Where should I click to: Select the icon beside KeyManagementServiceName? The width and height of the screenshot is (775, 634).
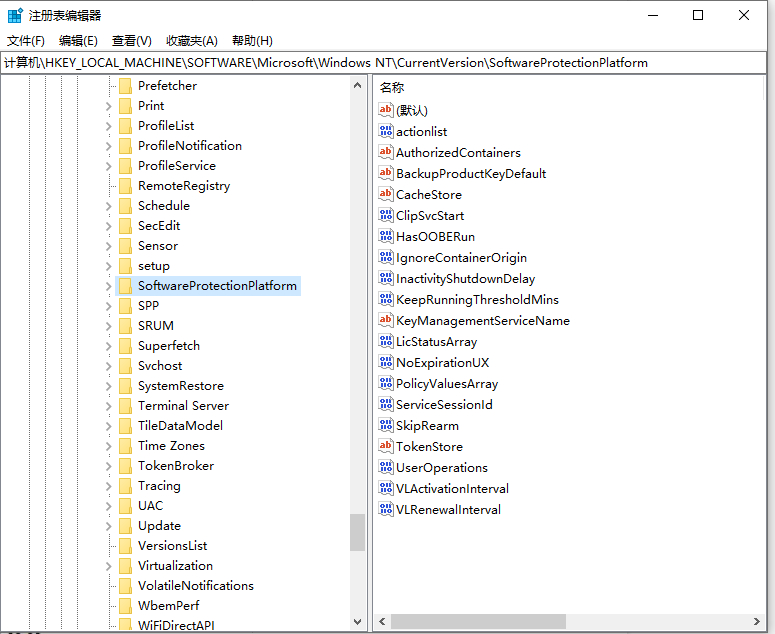coord(386,320)
